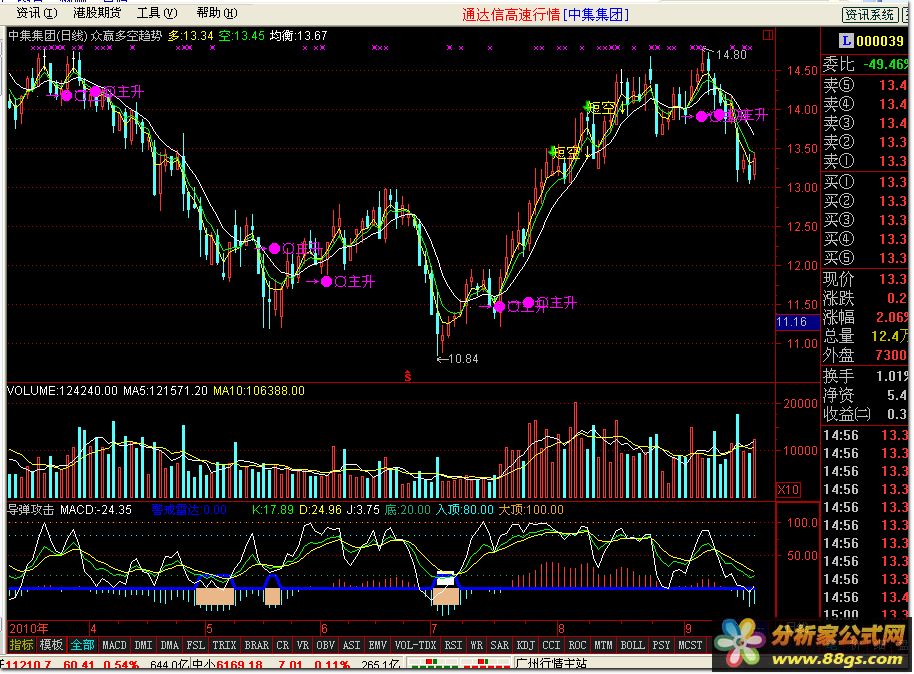Select the KDJ indicator tab
The image size is (914, 674).
tap(526, 645)
